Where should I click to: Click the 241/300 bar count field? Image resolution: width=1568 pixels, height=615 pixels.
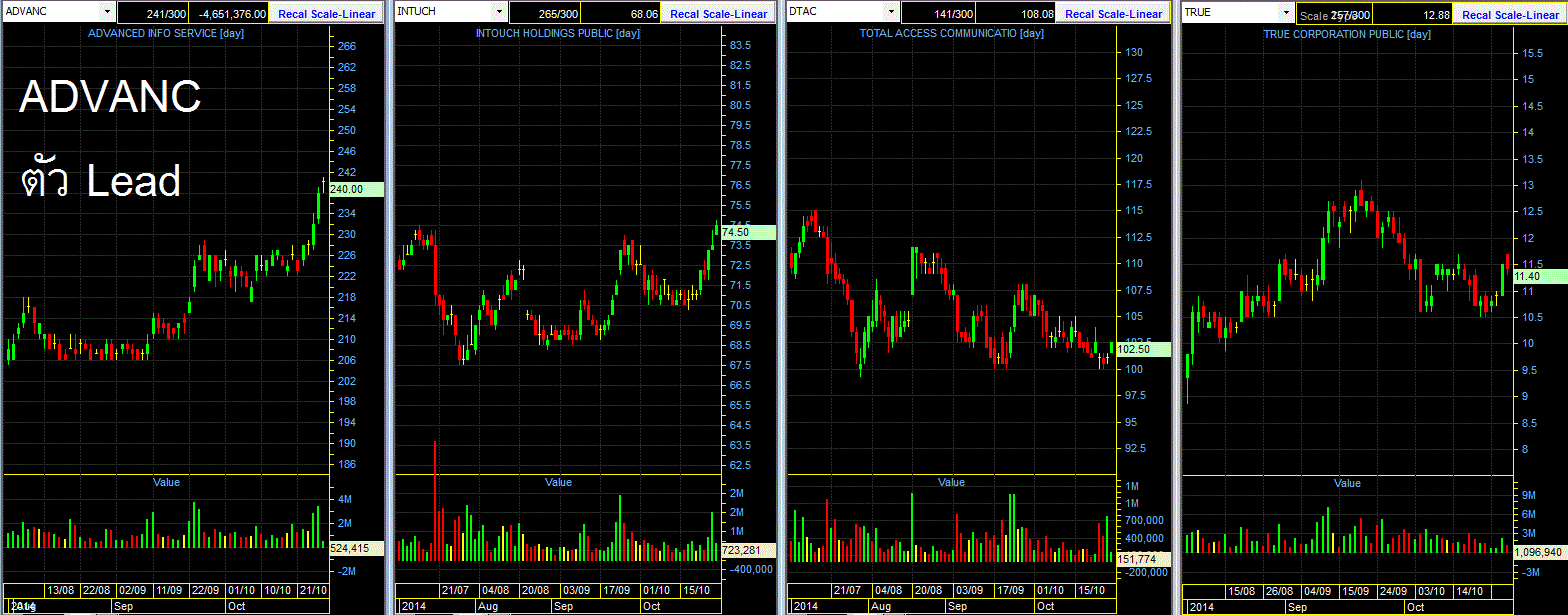151,14
